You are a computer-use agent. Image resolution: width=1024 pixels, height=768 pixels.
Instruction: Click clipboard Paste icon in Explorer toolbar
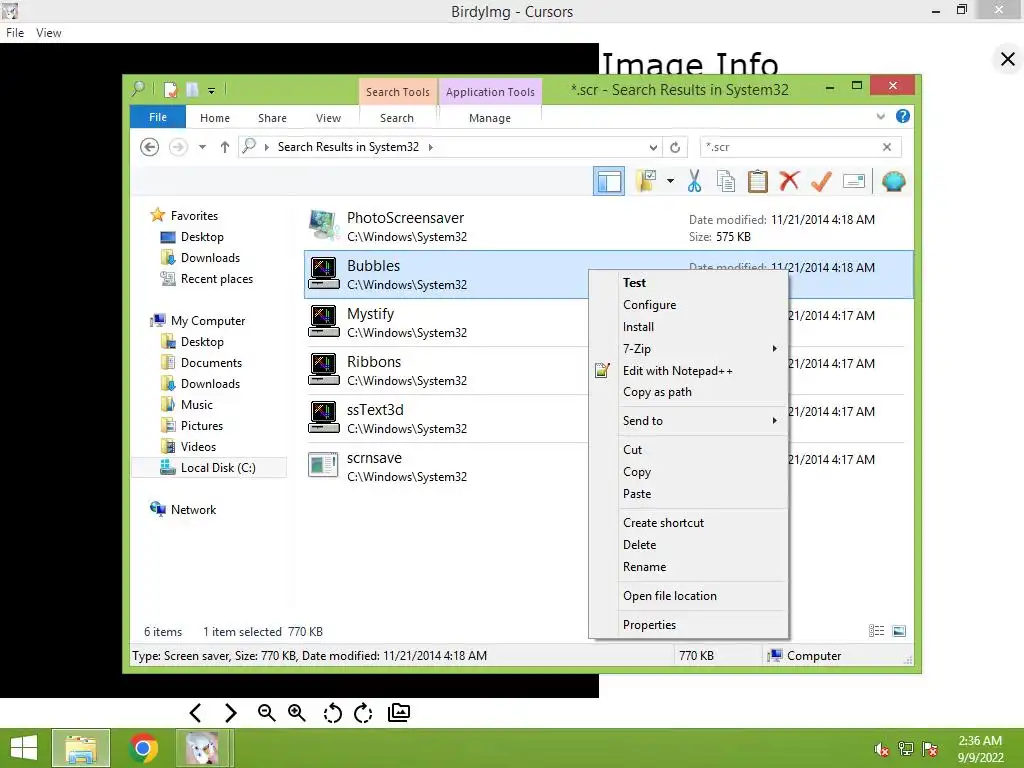click(758, 182)
